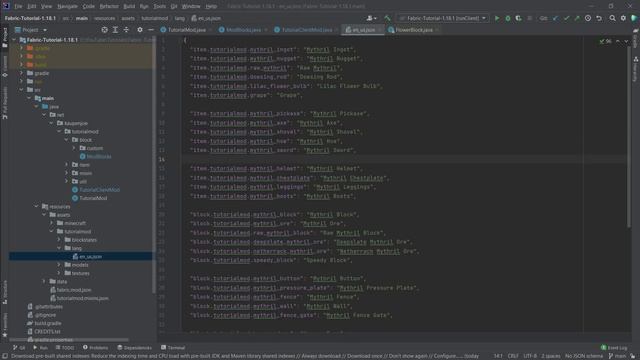This screenshot has width=640, height=360.
Task: Open the Project view type dropdown
Action: coord(31,30)
